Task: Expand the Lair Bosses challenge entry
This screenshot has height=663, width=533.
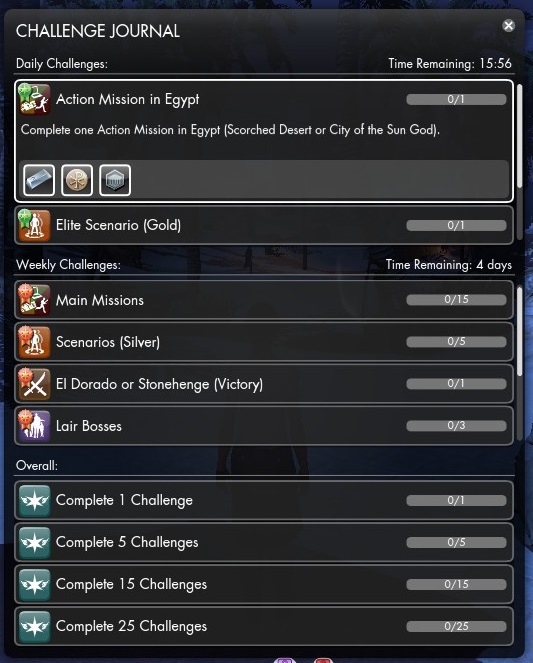Action: pyautogui.click(x=264, y=426)
